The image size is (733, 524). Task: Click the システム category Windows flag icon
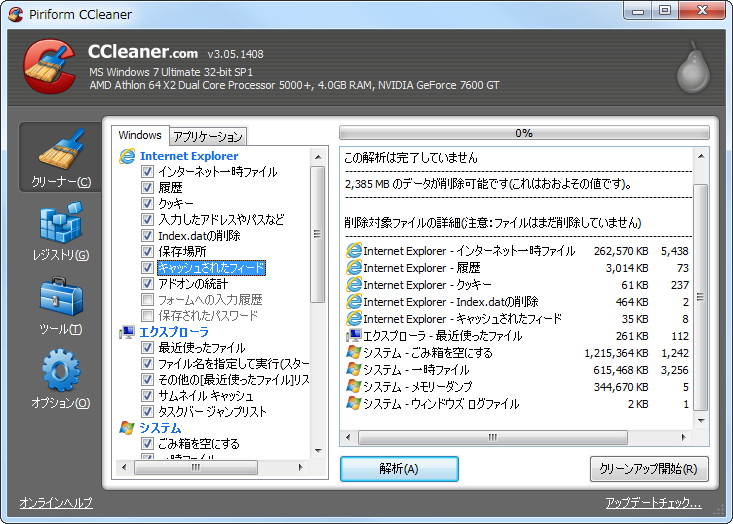pyautogui.click(x=127, y=428)
